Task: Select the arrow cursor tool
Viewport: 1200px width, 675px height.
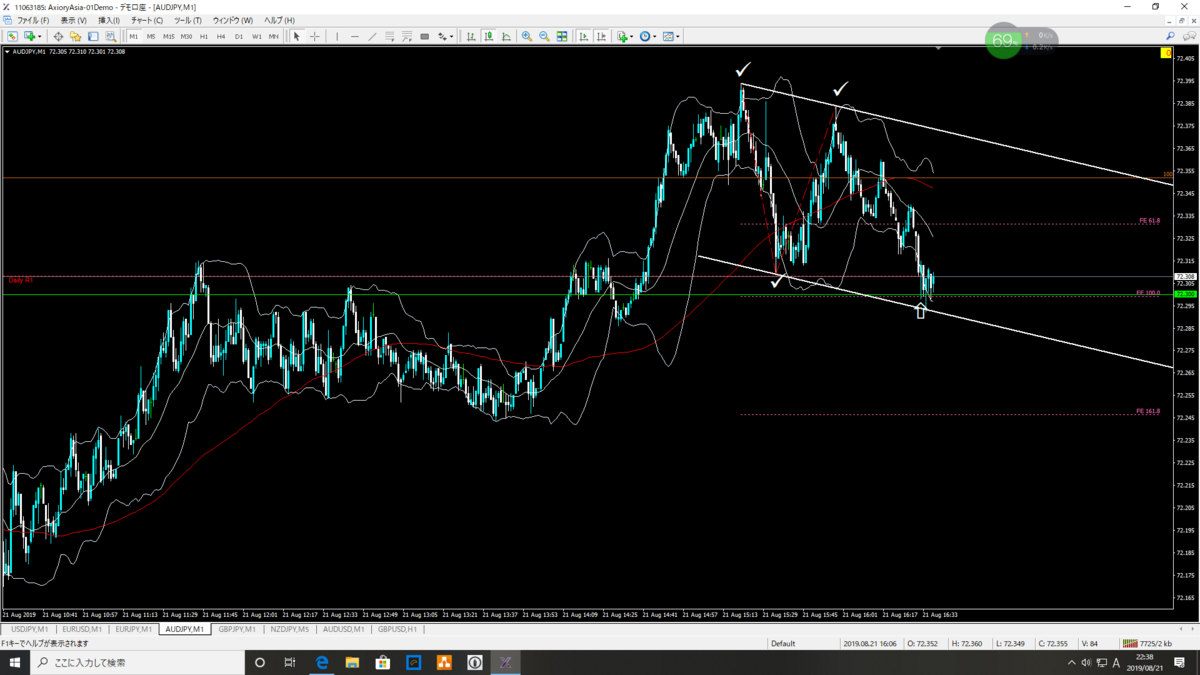Action: (x=296, y=37)
